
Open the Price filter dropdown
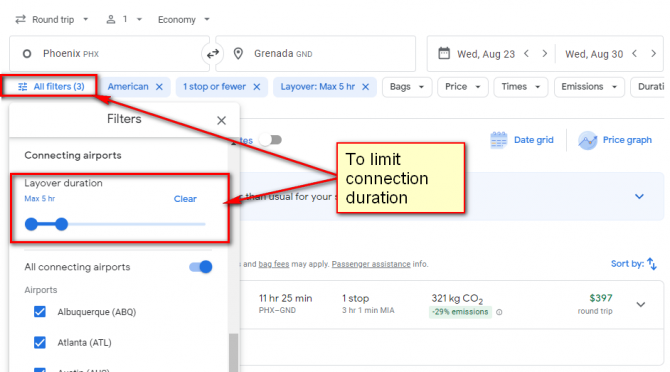tap(463, 87)
